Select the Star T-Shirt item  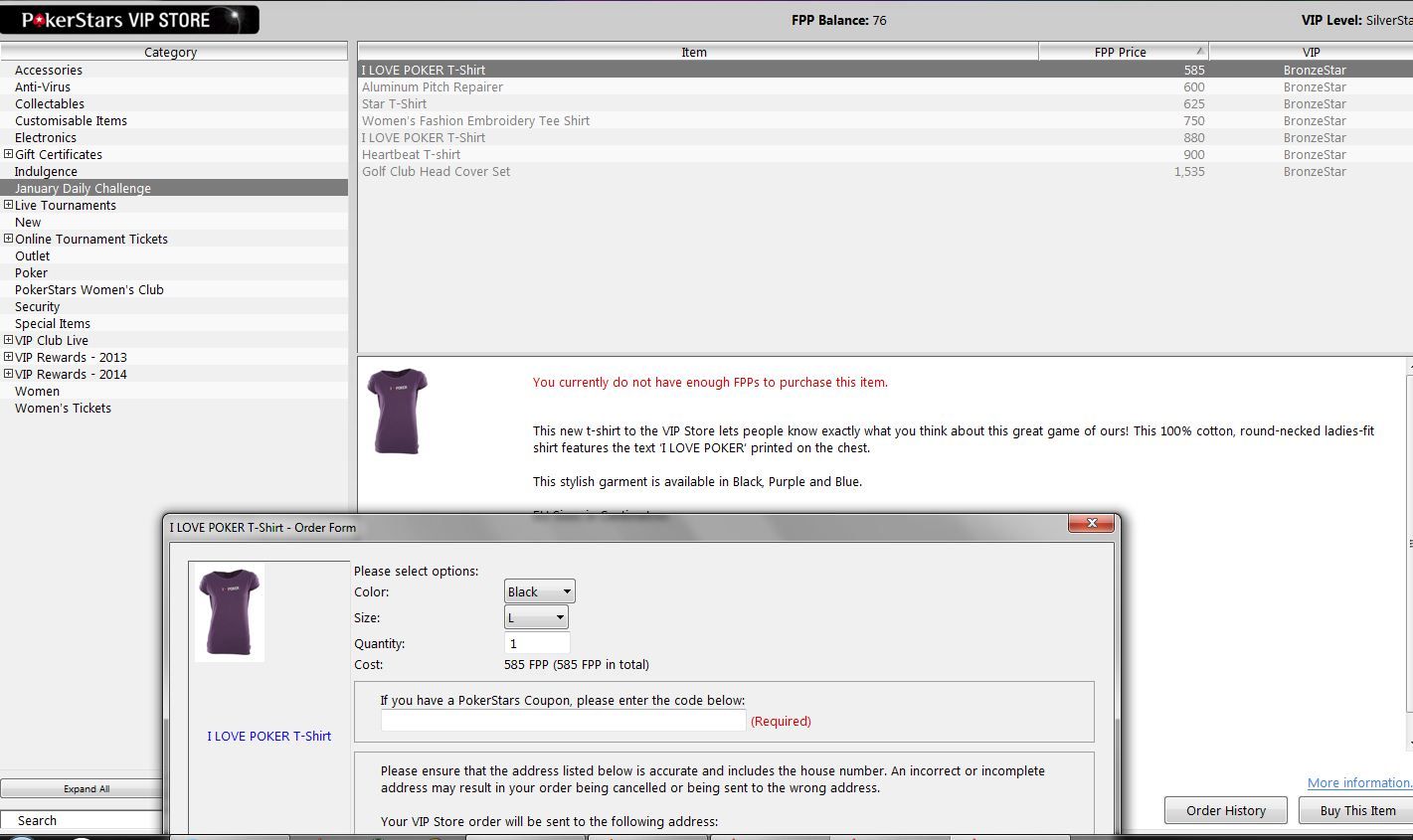884,103
